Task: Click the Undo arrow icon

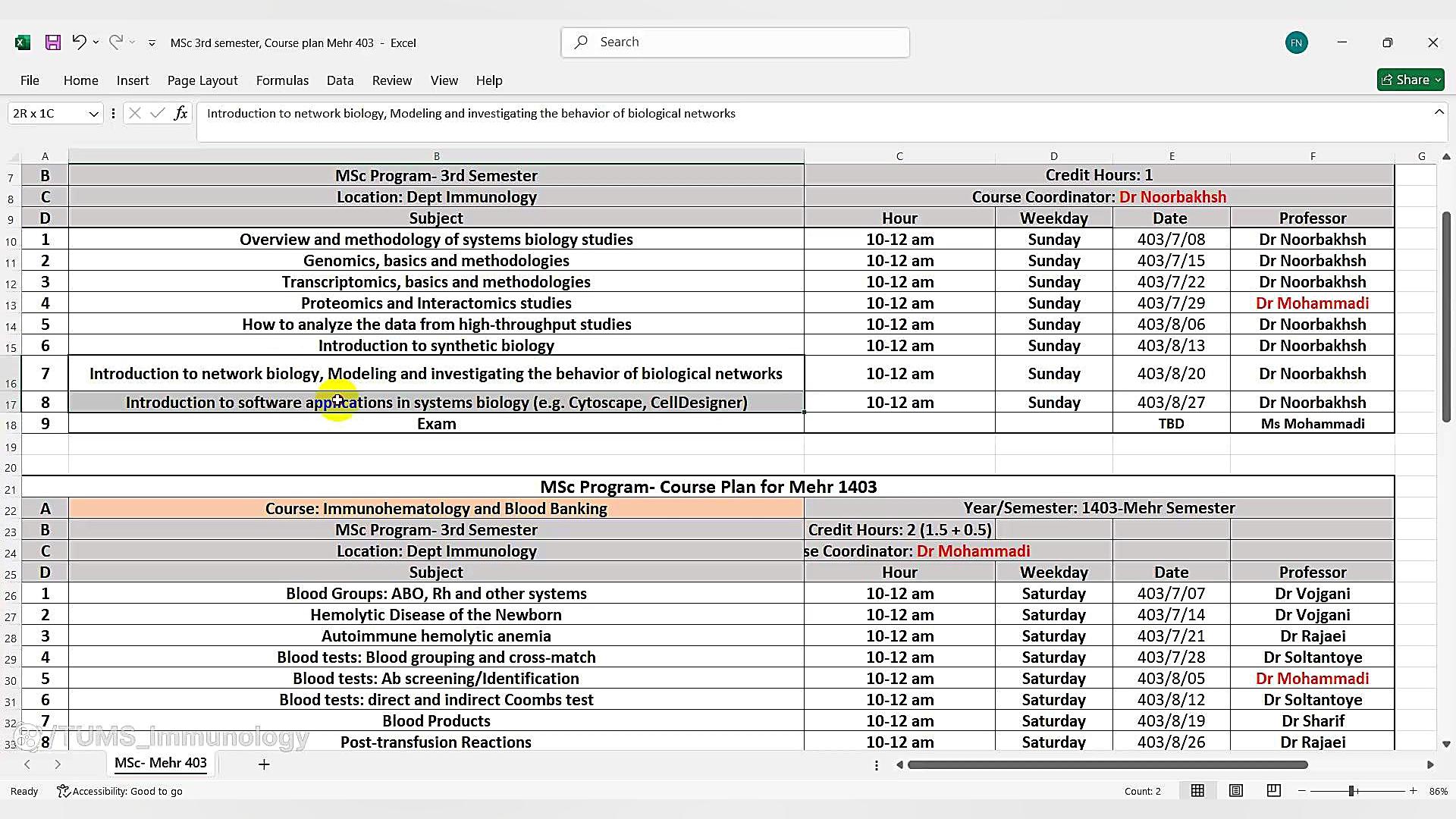Action: tap(79, 42)
